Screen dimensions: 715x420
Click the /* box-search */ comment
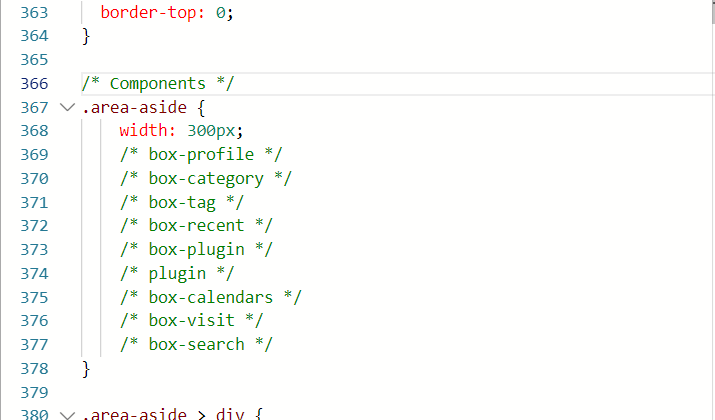click(196, 344)
